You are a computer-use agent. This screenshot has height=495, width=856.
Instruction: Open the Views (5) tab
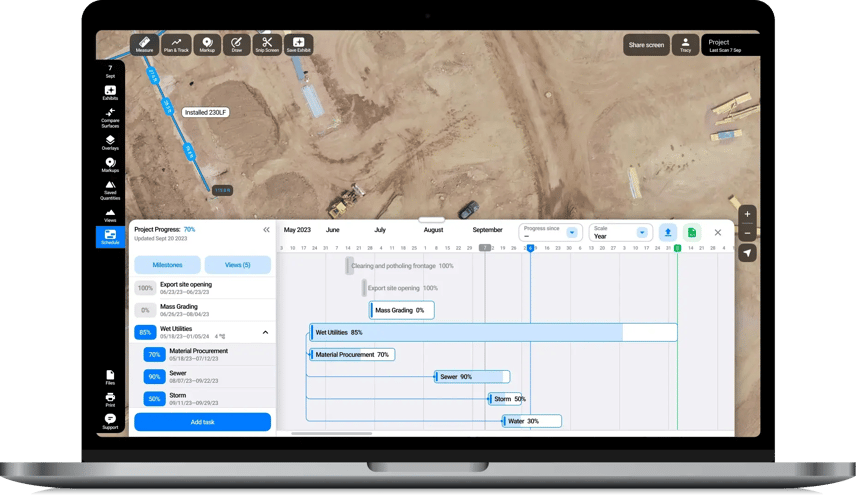[237, 265]
